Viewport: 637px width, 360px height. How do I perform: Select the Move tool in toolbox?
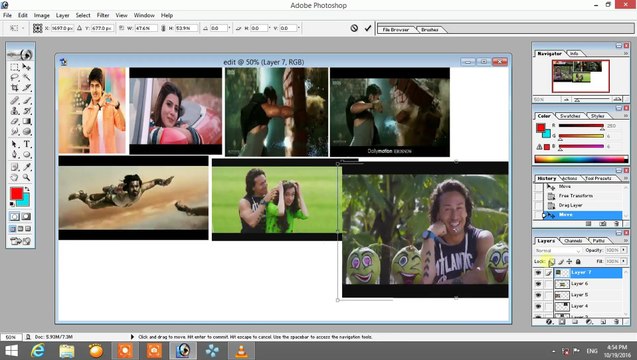26,67
